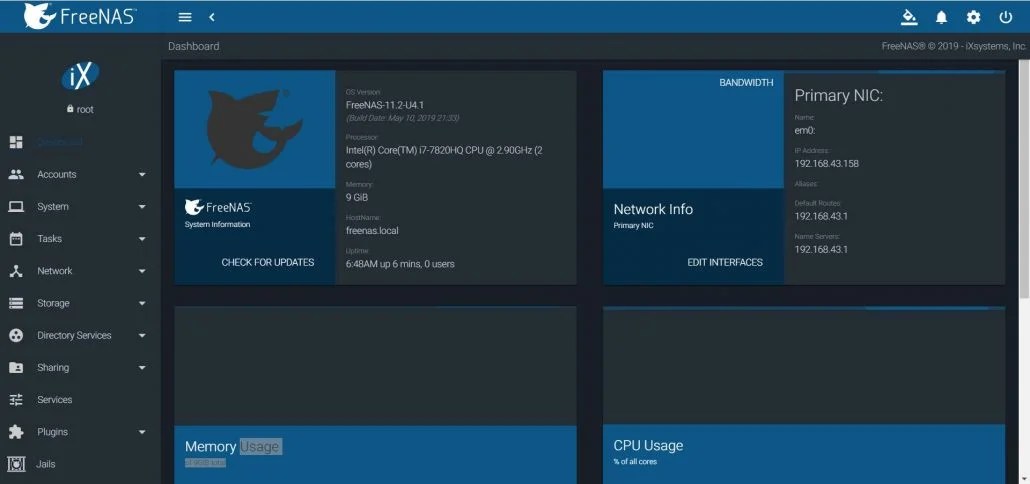Click the Plugins puzzle icon
This screenshot has width=1030, height=484.
click(16, 431)
